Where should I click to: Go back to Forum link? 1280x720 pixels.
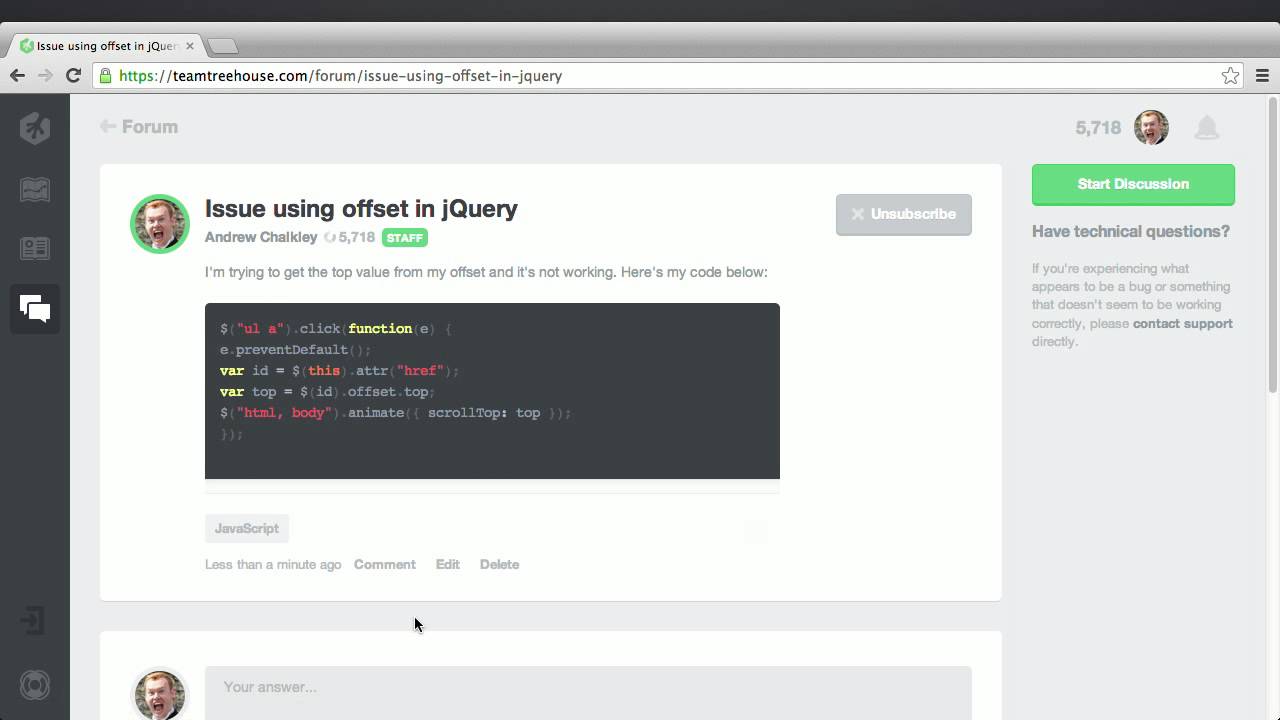point(139,127)
